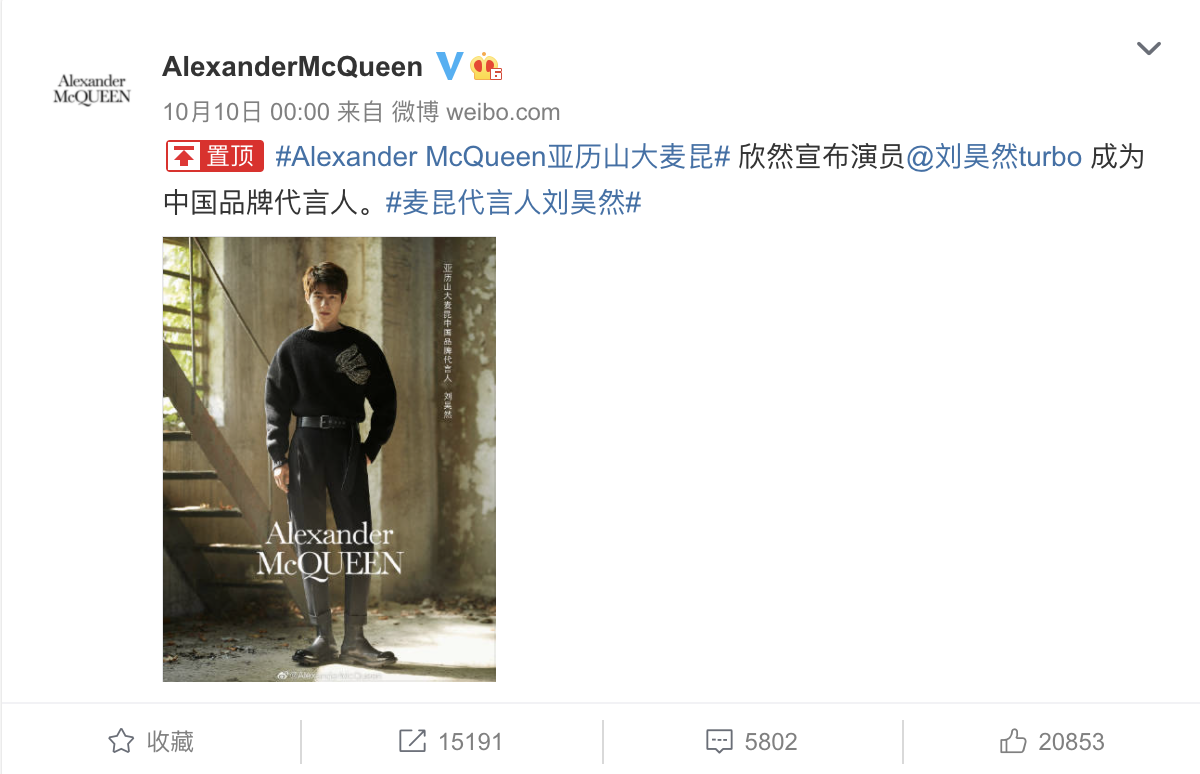The width and height of the screenshot is (1200, 774).
Task: Click the thumbs-up like icon
Action: (1013, 741)
